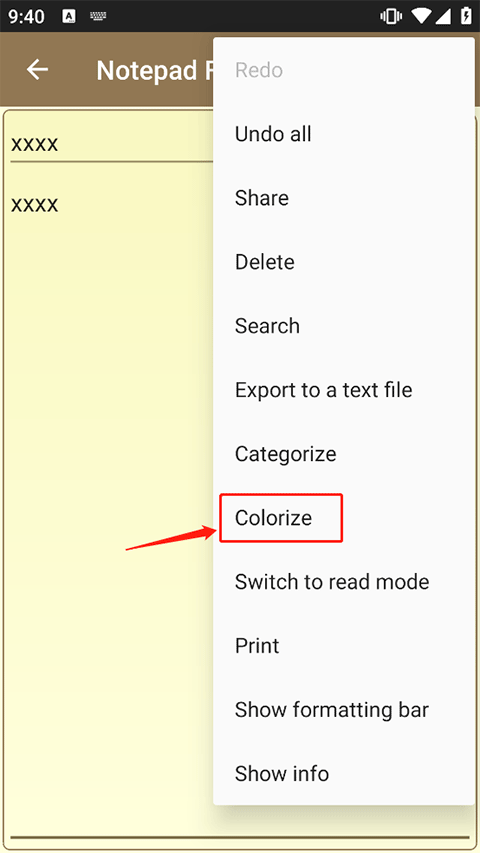Click the note body text 'xxxx'

[34, 205]
